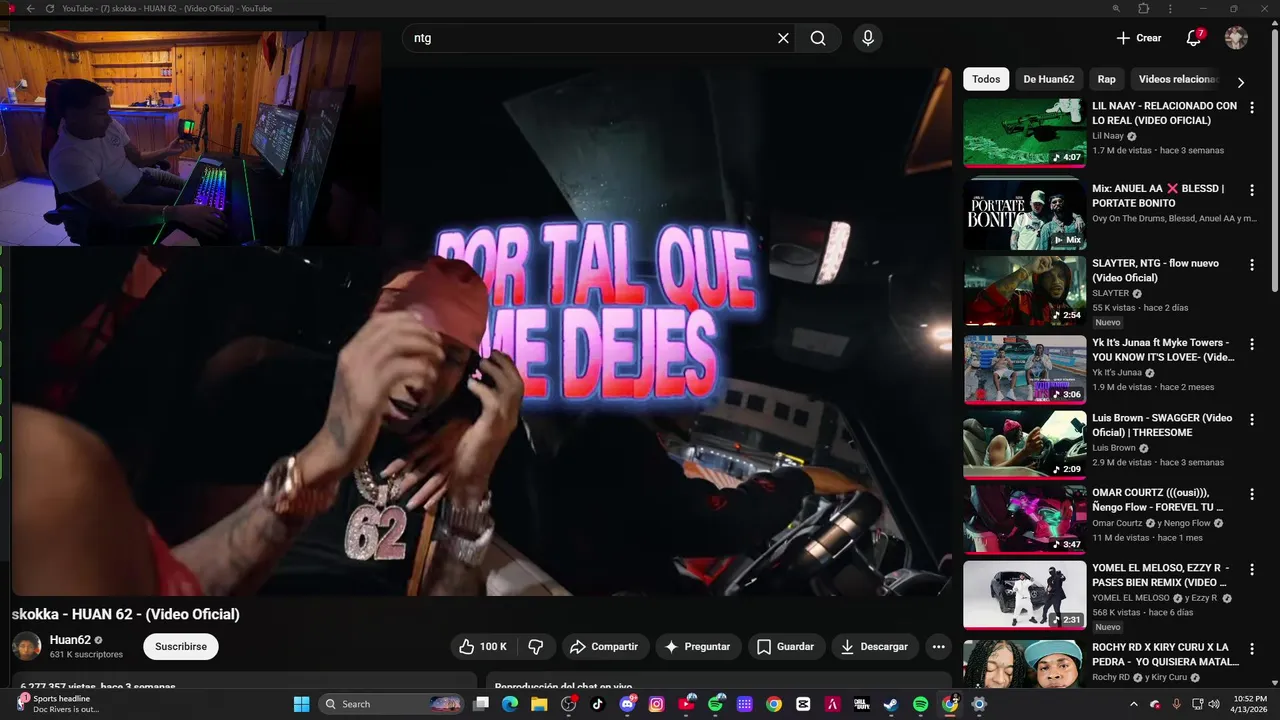Click the Descargar download button

click(875, 647)
